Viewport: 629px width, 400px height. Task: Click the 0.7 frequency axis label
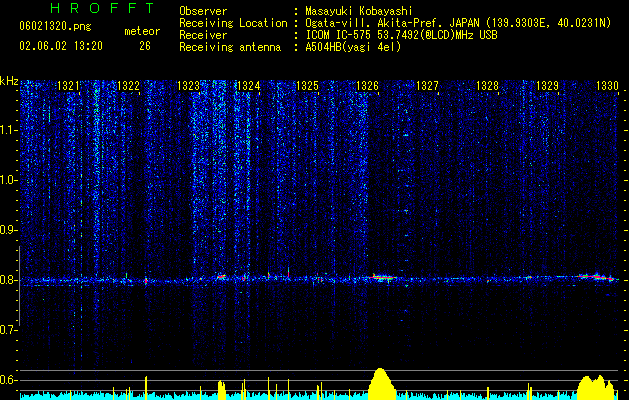pyautogui.click(x=8, y=330)
